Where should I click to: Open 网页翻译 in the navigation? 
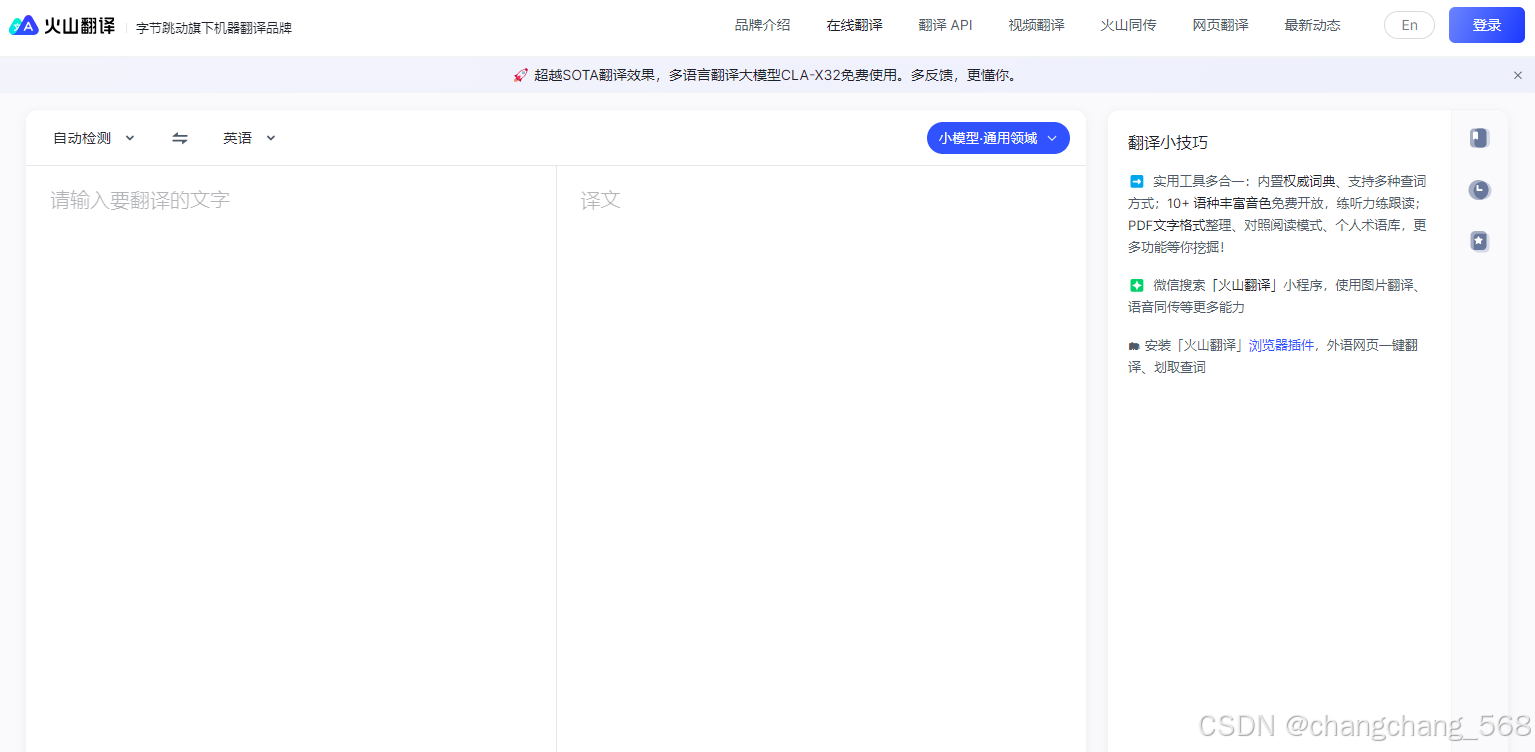click(1220, 25)
